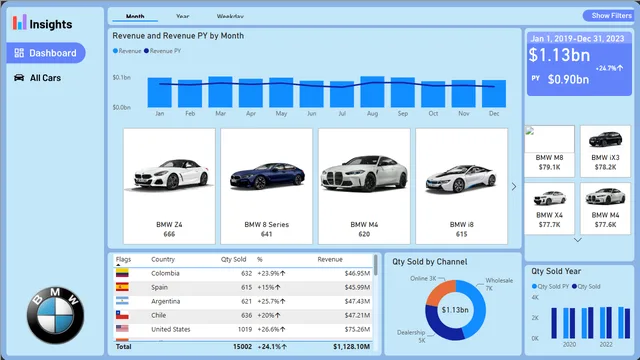
Task: Click the Jan 1, 2019-Dec 31, 2023 date range
Action: pyautogui.click(x=577, y=39)
